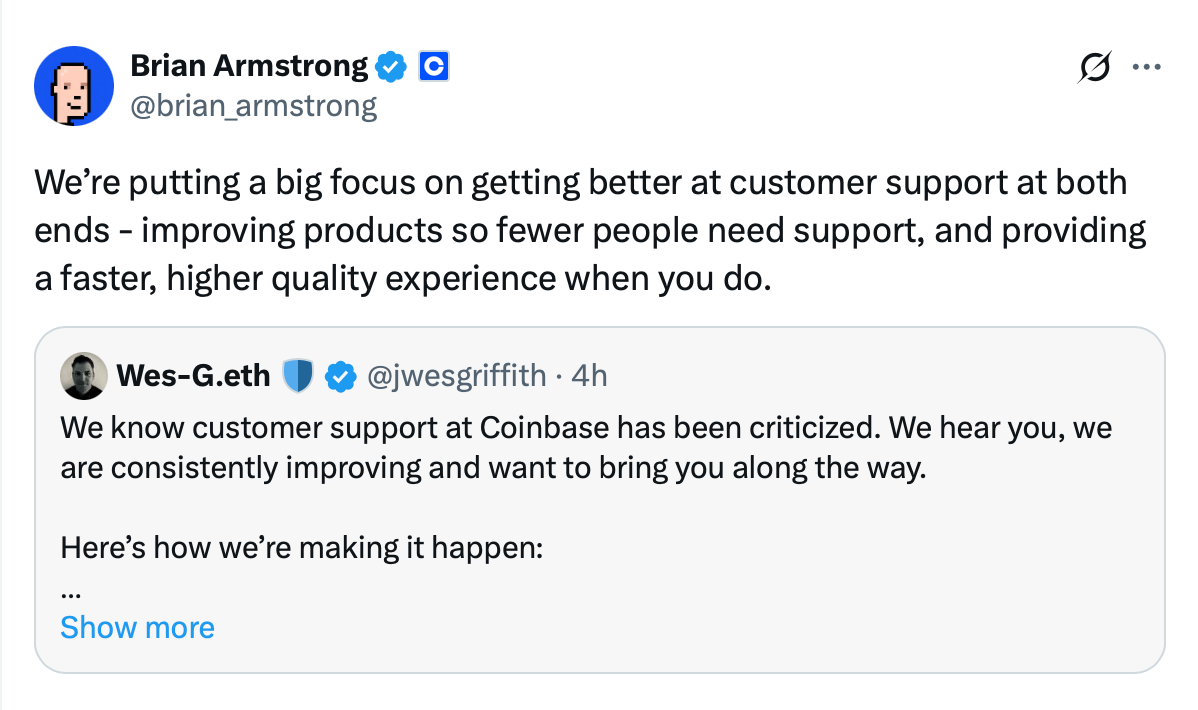This screenshot has height=710, width=1198.
Task: Click the truncation ellipsis above Show more
Action: (x=71, y=591)
